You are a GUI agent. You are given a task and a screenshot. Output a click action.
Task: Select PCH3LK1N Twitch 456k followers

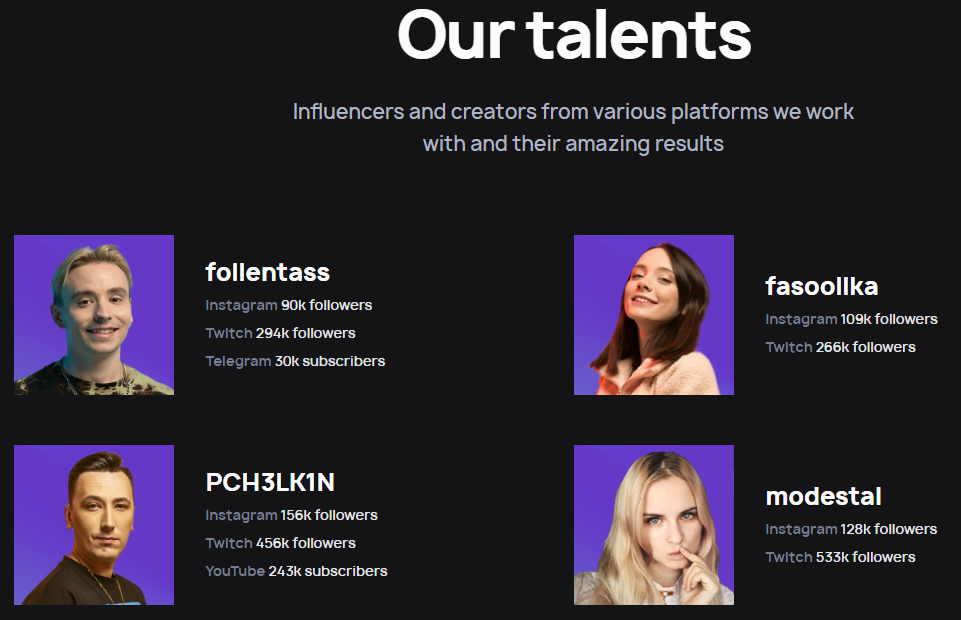(281, 543)
